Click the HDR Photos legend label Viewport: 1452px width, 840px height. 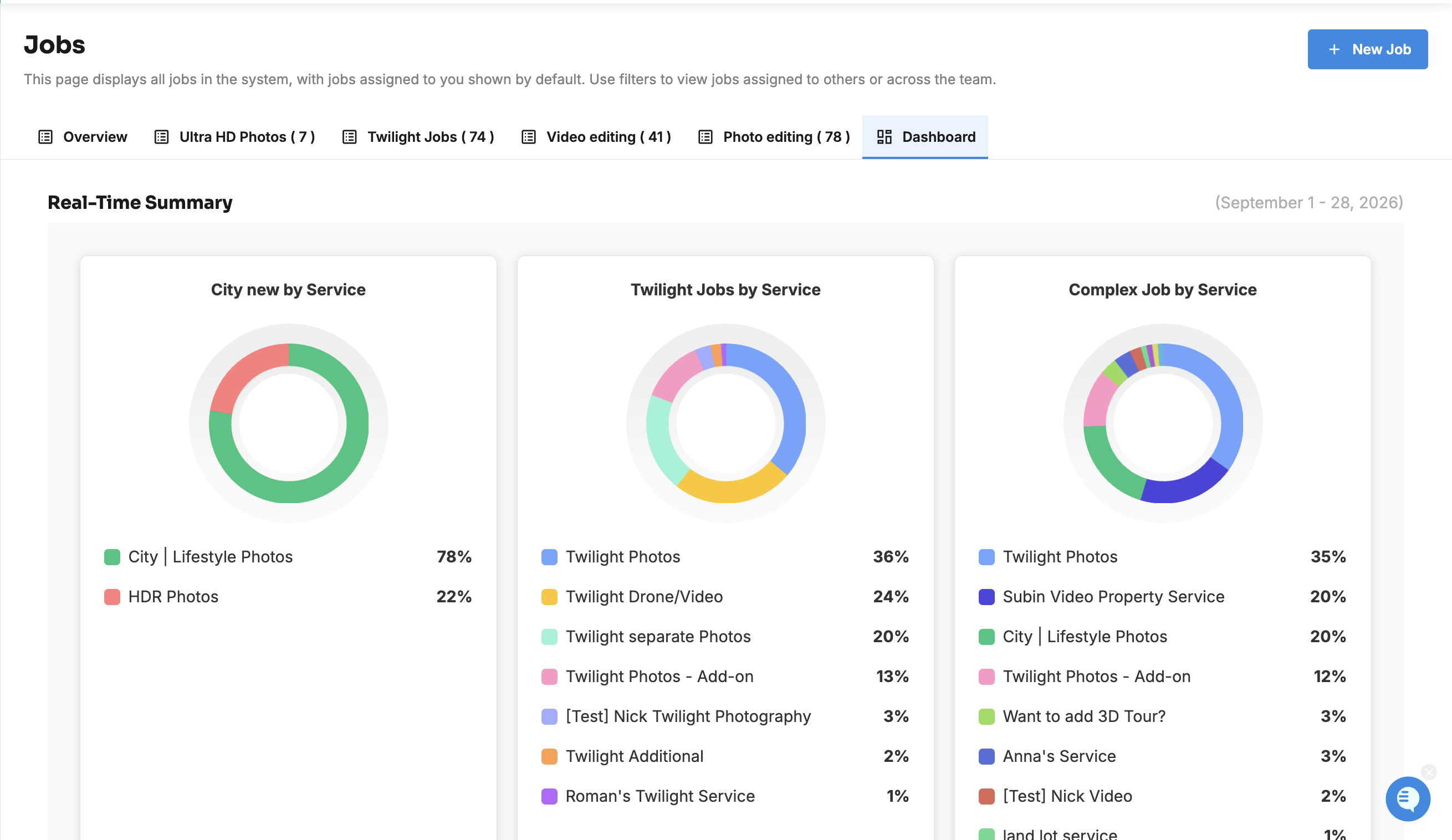(x=173, y=597)
